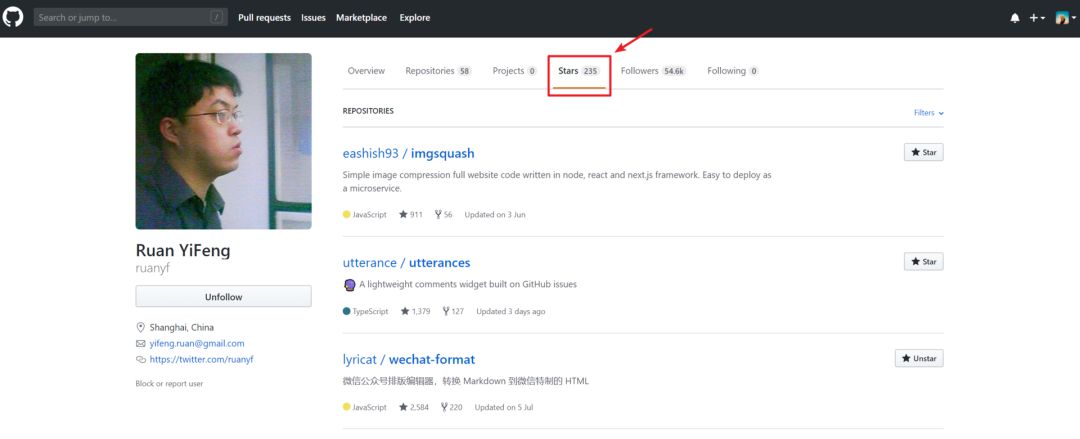
Task: View wechat-format stargazers count 2,584
Action: click(x=414, y=407)
